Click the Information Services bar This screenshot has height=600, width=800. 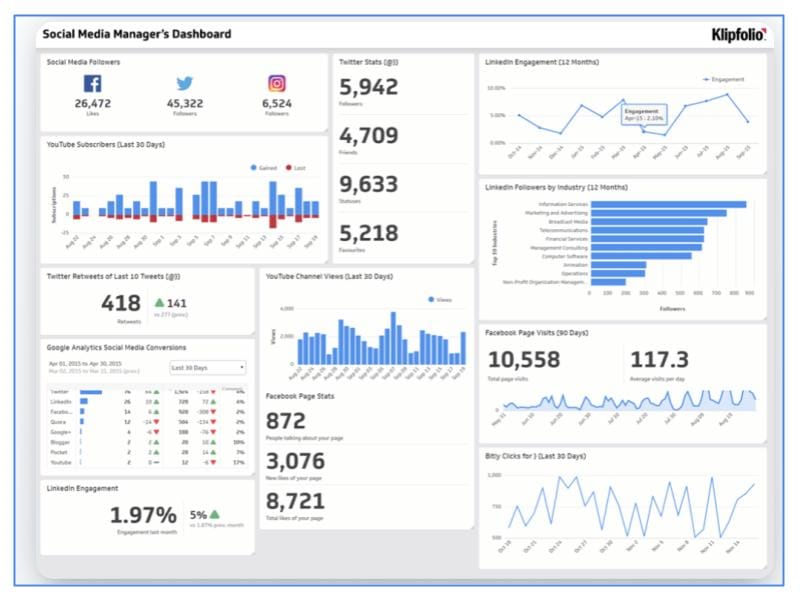668,204
